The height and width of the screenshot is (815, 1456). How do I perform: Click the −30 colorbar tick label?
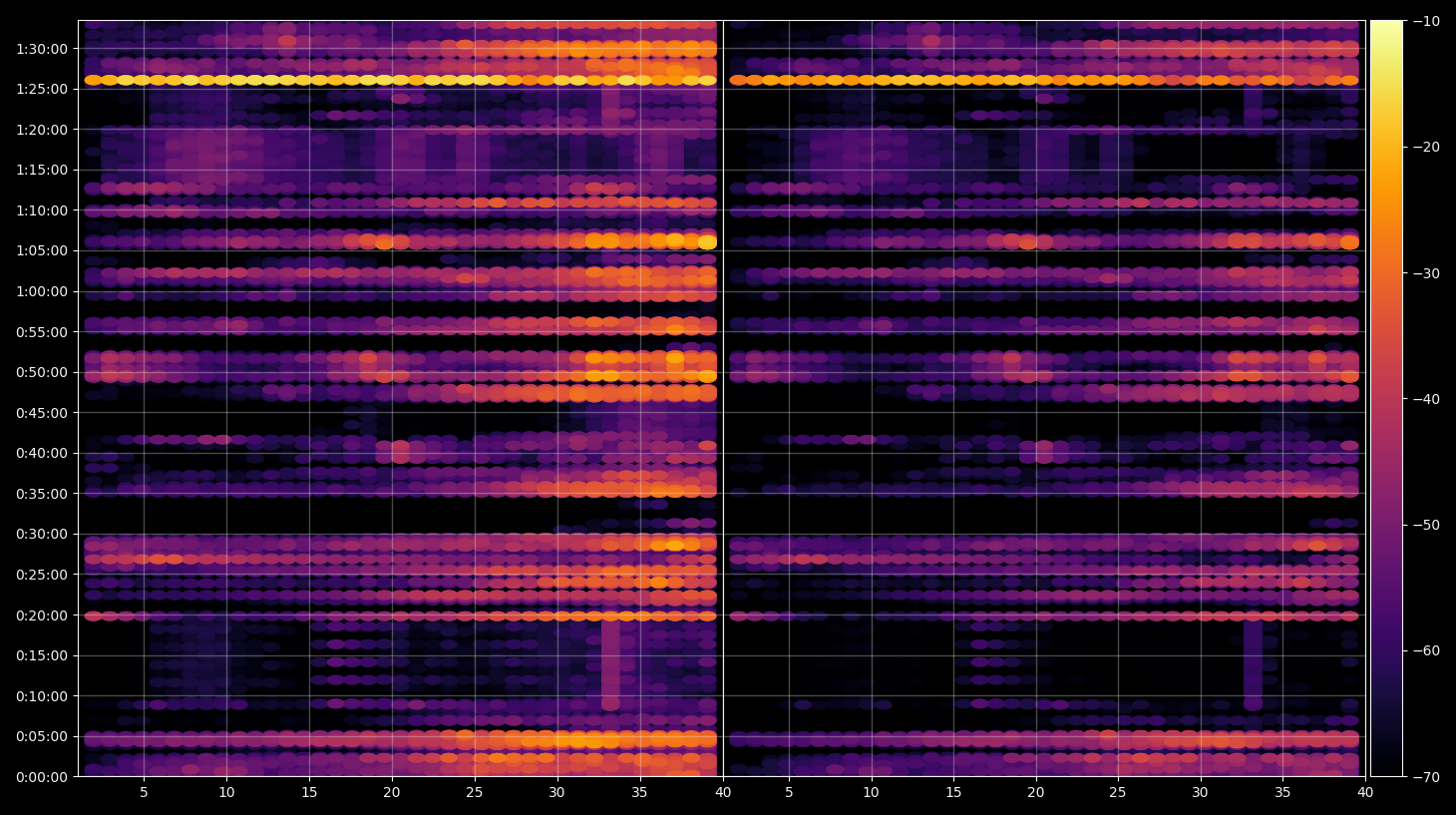pyautogui.click(x=1426, y=273)
